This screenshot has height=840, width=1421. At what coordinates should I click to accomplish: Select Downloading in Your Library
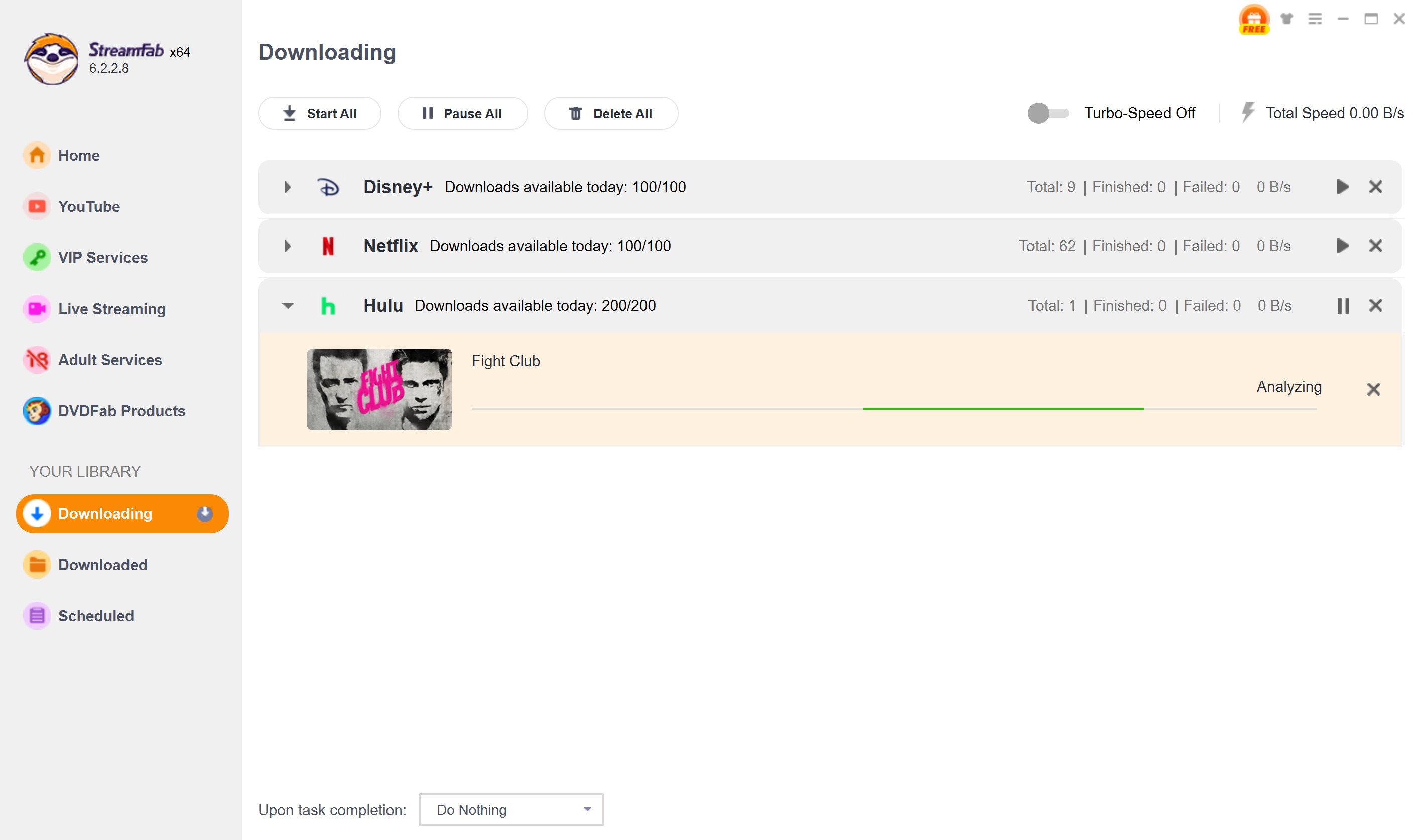coord(122,513)
